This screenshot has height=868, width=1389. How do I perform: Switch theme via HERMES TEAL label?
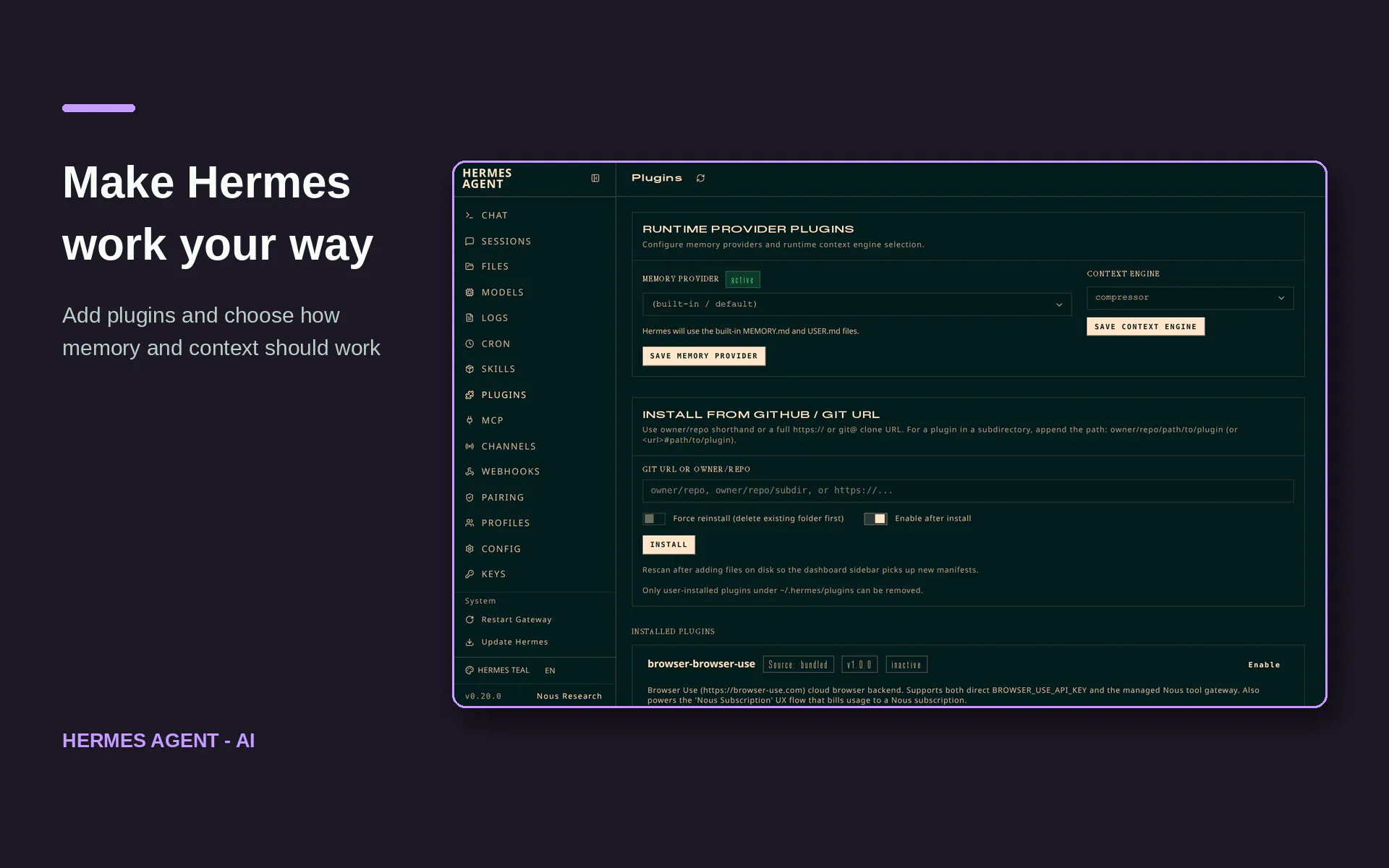click(x=504, y=671)
